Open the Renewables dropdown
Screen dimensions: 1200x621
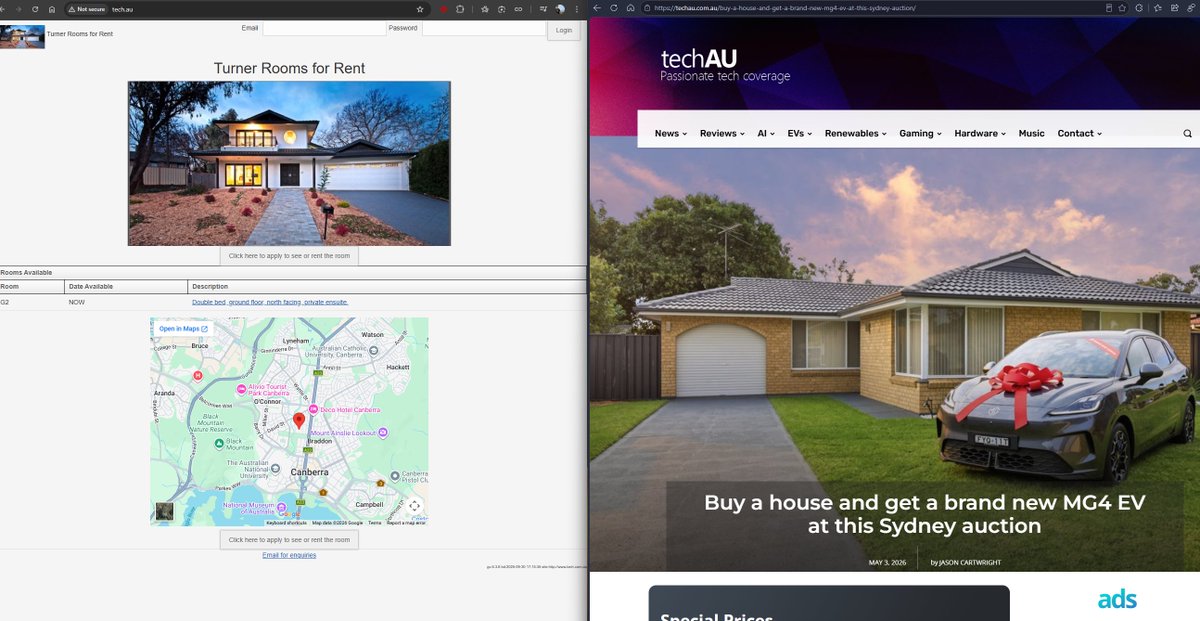pos(855,133)
